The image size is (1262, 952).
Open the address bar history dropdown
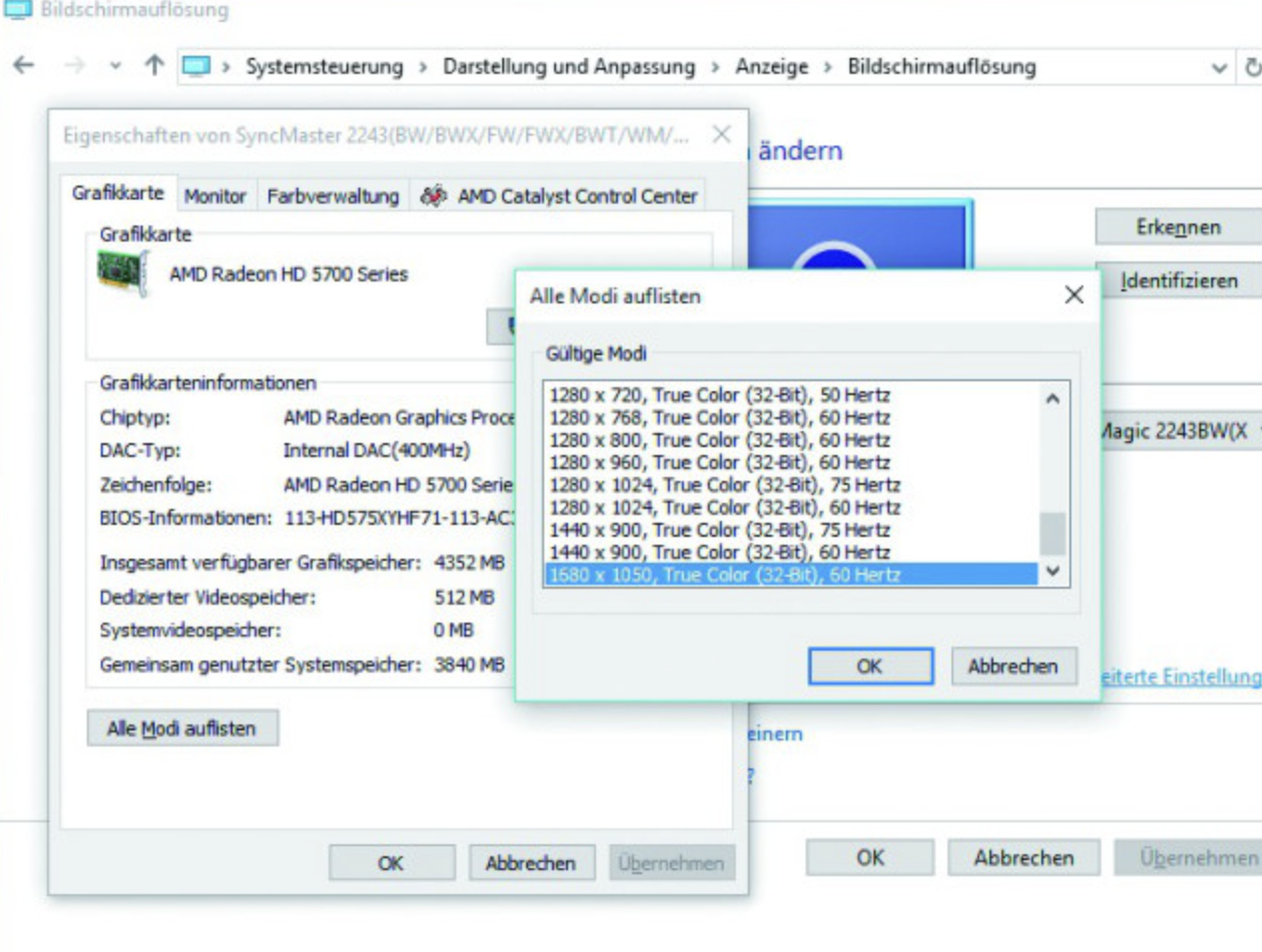(x=1219, y=68)
